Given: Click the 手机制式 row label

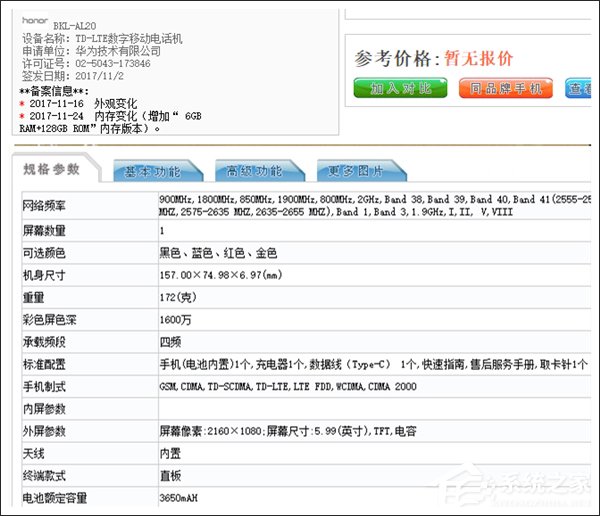Looking at the screenshot, I should 44,387.
